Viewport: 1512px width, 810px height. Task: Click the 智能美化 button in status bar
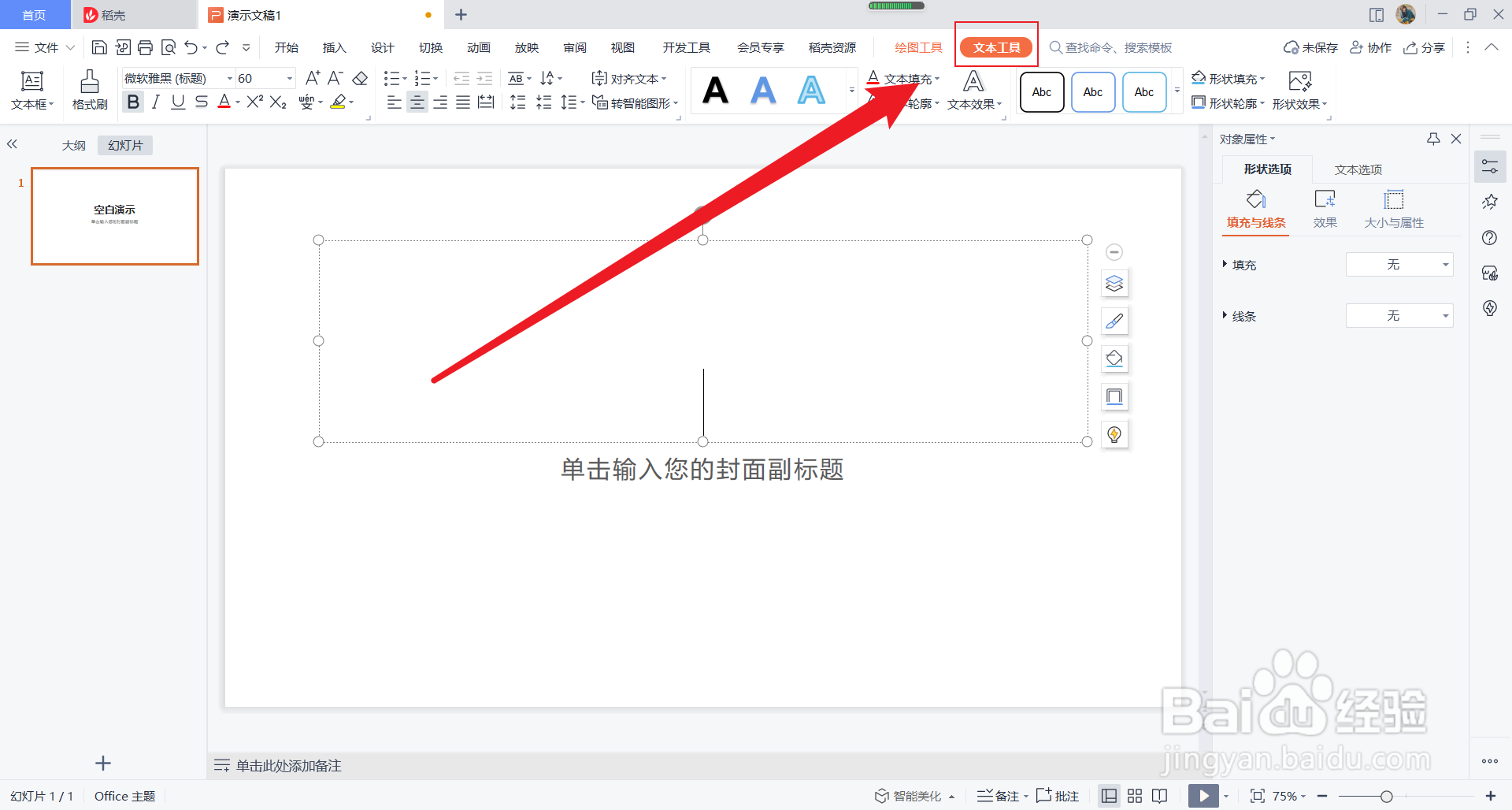point(915,796)
